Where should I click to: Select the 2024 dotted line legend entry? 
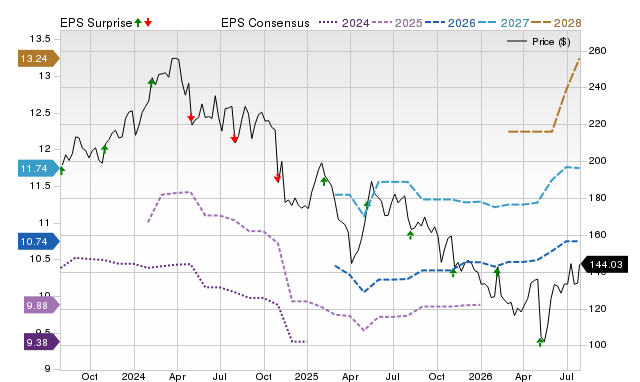[344, 23]
